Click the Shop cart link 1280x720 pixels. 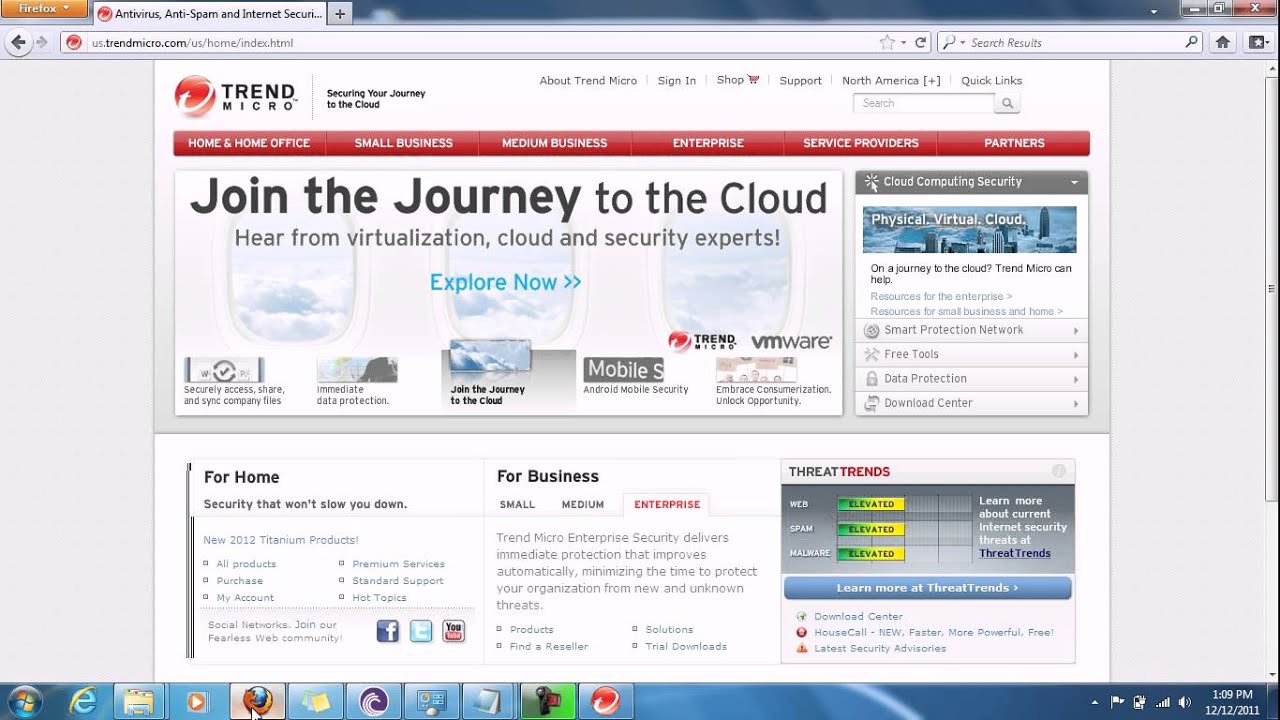click(x=738, y=80)
